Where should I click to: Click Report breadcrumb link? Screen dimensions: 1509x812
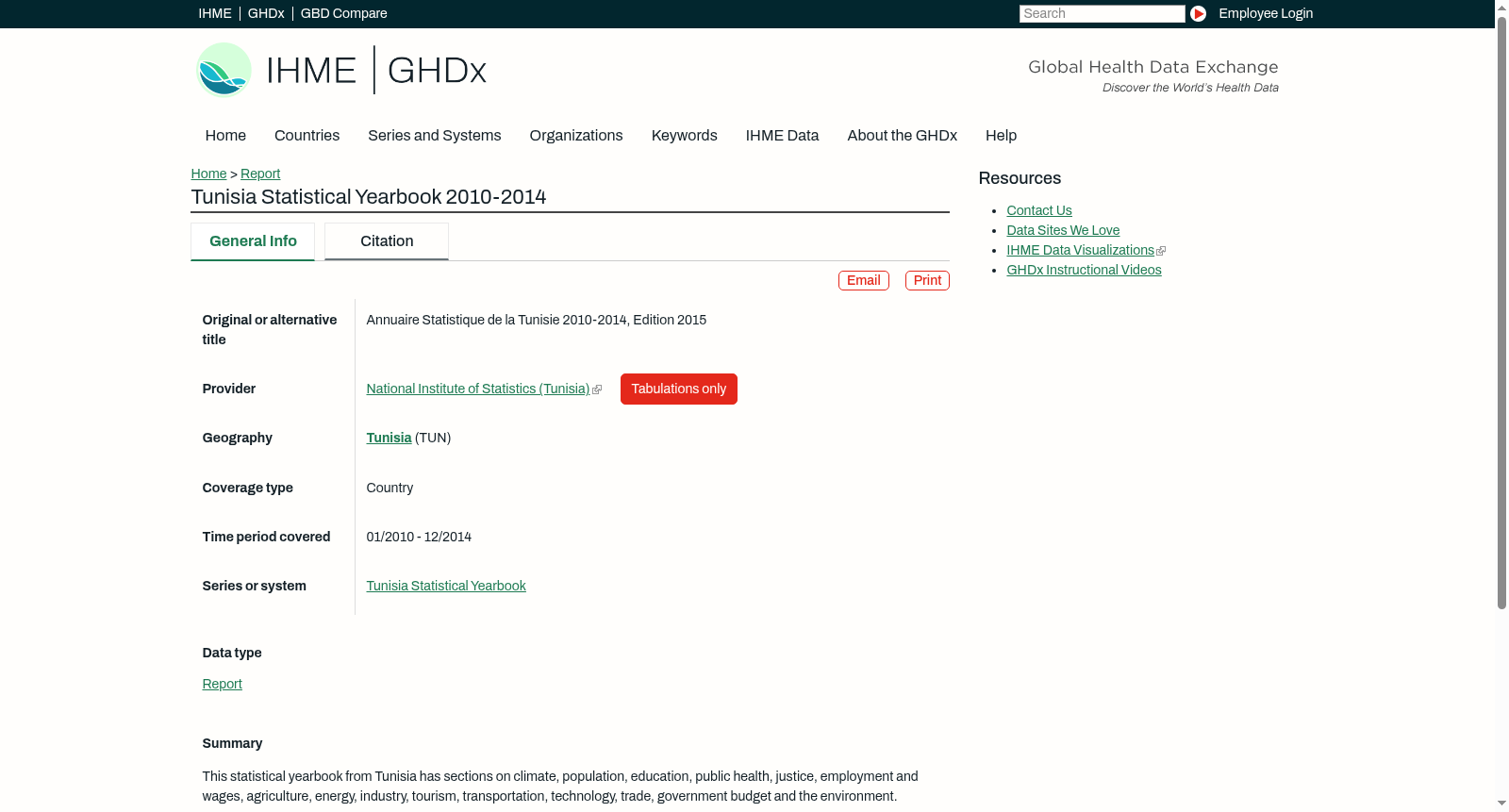(x=260, y=174)
